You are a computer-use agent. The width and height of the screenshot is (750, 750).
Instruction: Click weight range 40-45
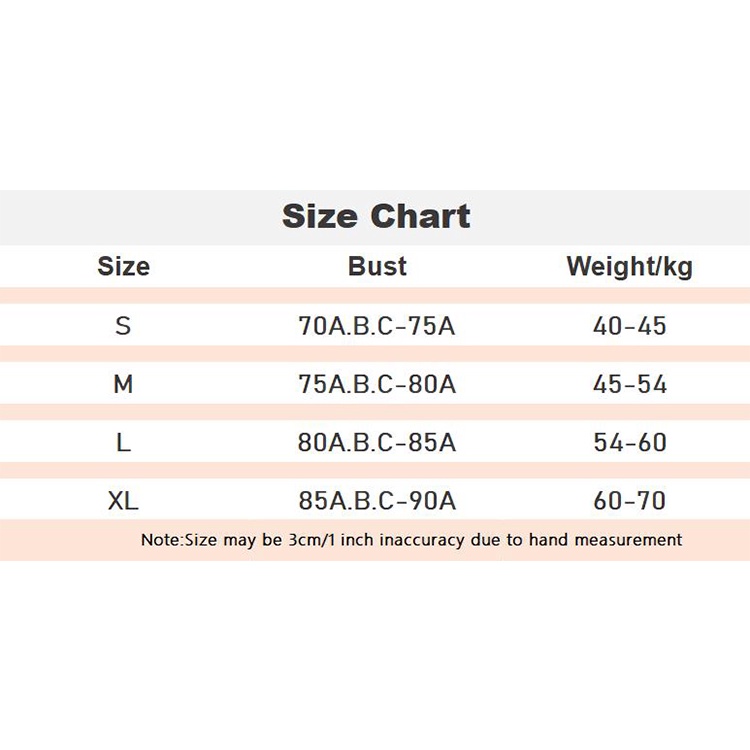[x=629, y=326]
